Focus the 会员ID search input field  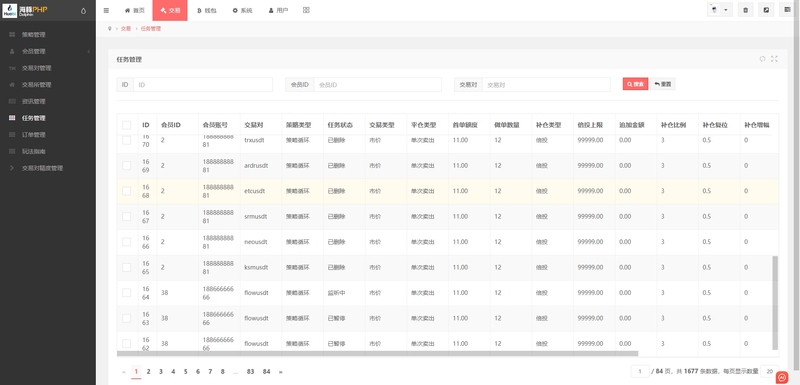point(377,85)
